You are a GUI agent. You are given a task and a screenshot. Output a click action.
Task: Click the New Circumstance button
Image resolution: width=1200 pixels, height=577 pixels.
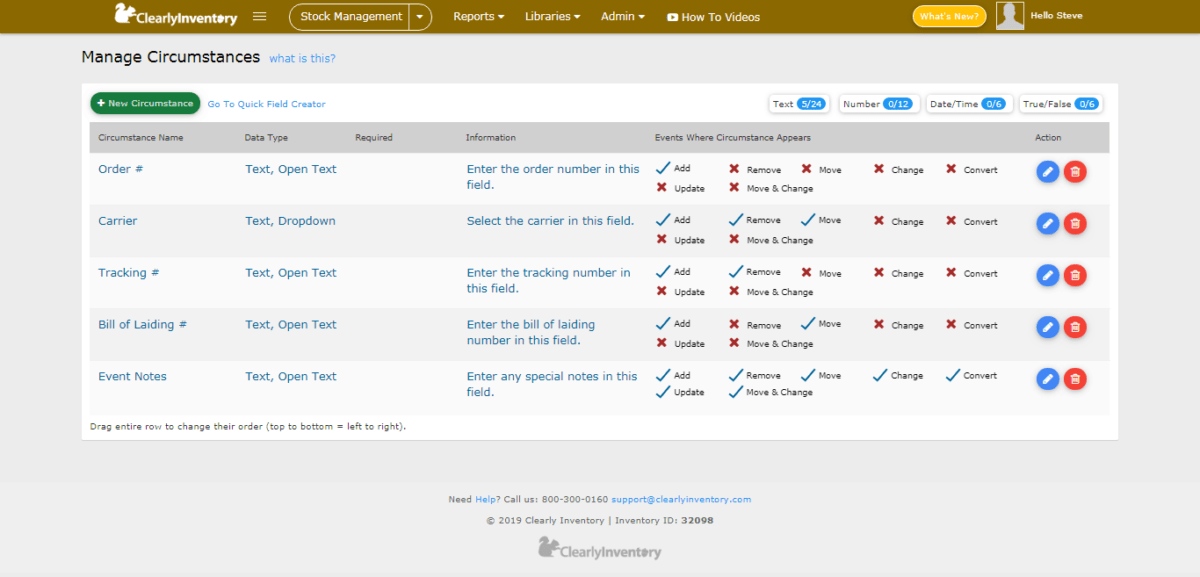pos(144,102)
